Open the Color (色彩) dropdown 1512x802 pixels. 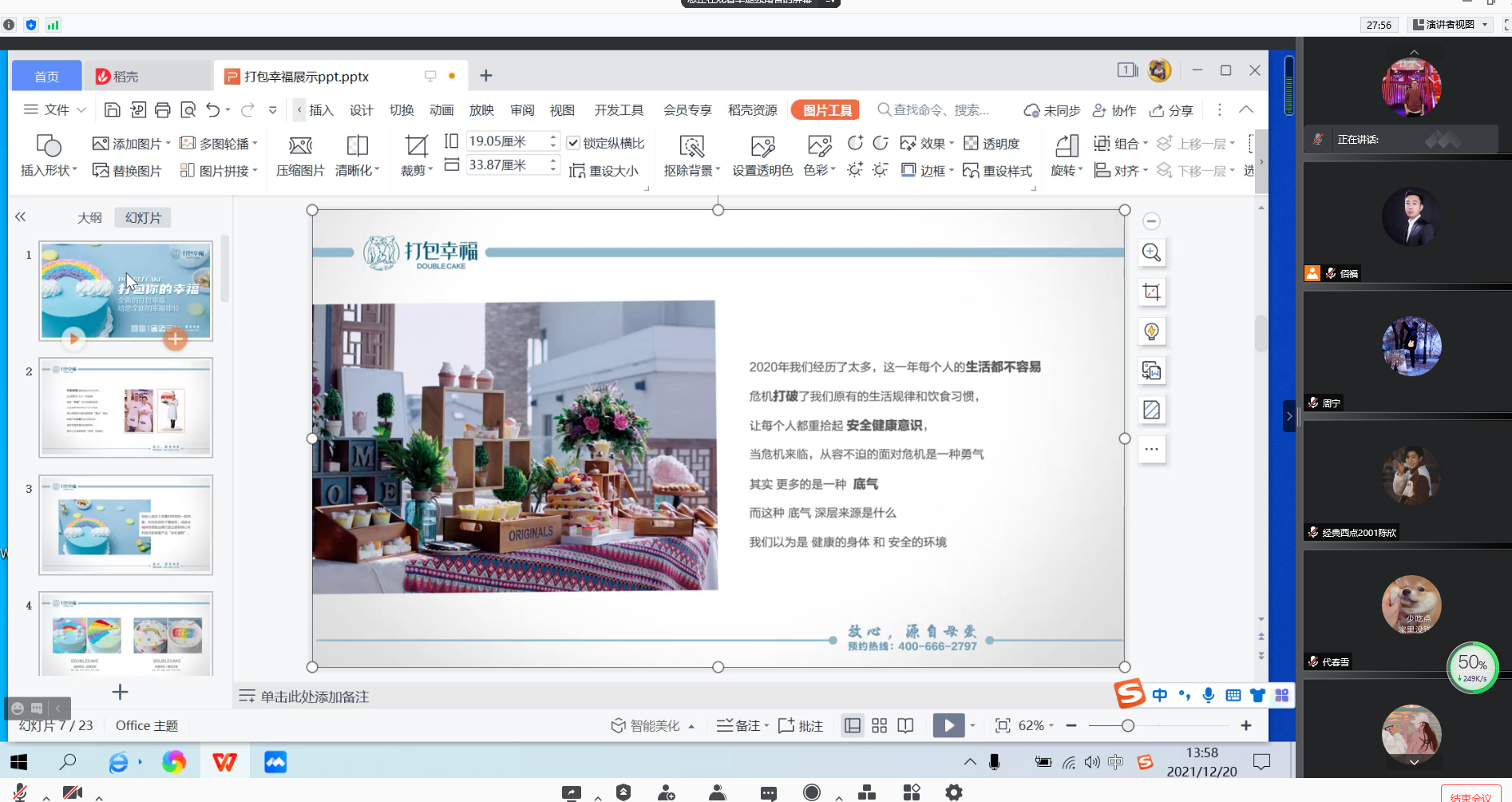tap(819, 156)
